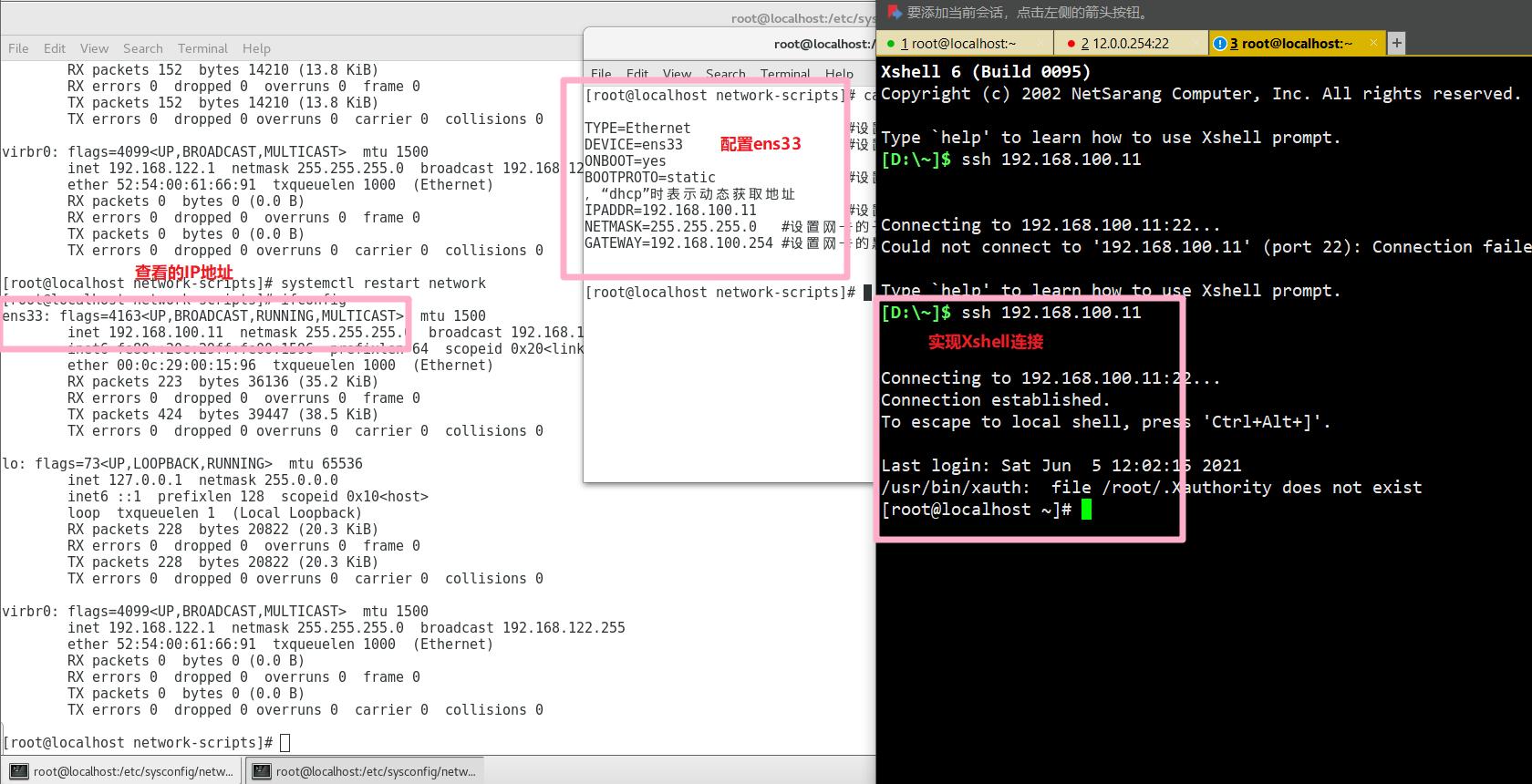1532x784 pixels.
Task: Open View menu in the back terminal window
Action: (x=94, y=48)
